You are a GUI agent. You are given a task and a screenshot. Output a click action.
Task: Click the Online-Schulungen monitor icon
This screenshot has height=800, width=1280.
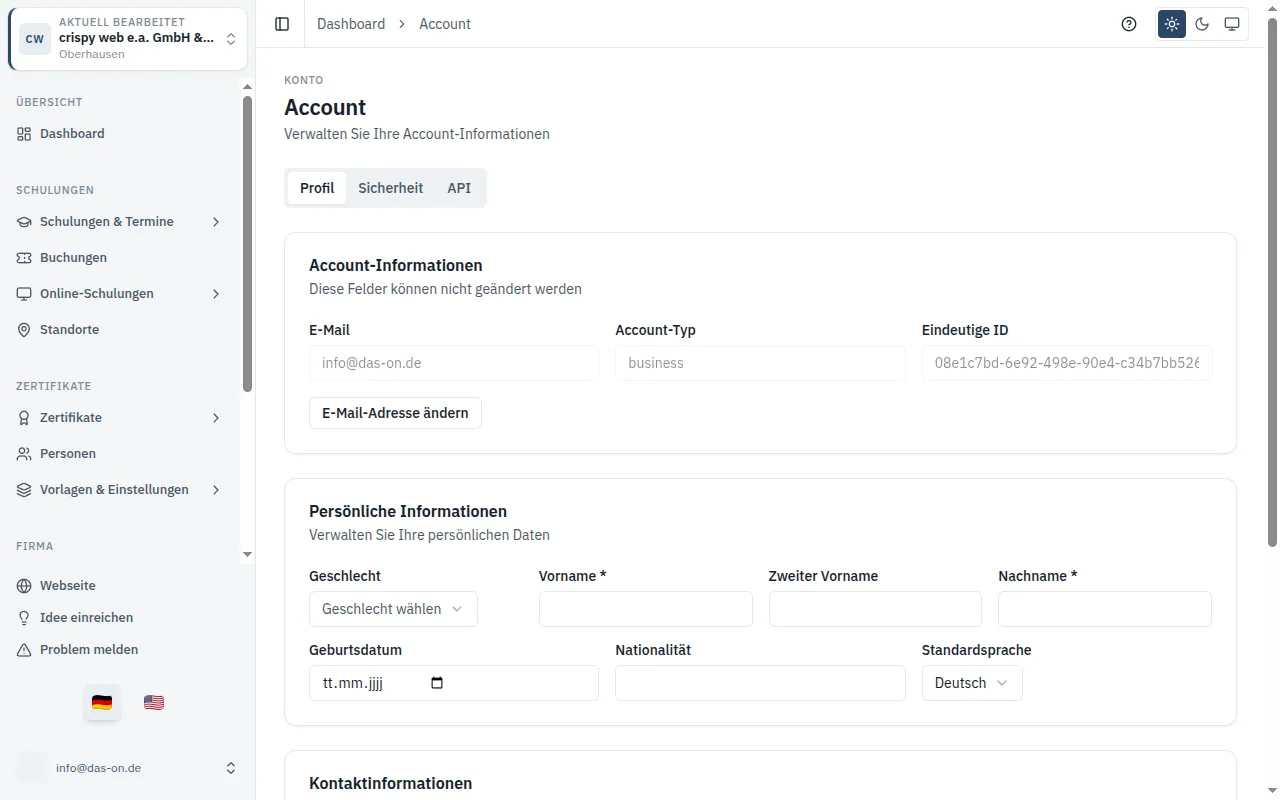pyautogui.click(x=24, y=294)
